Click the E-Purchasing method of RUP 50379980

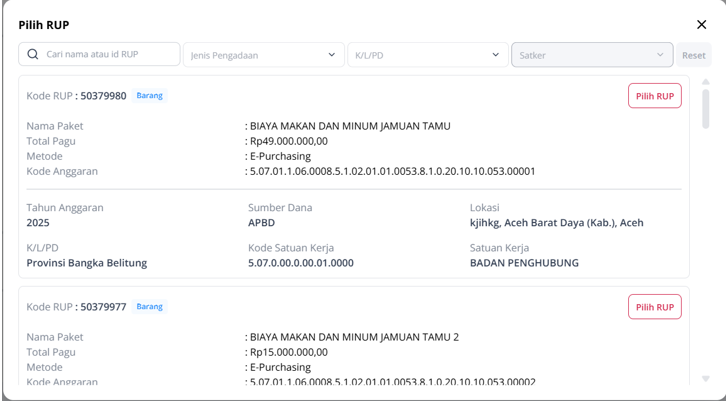(x=281, y=156)
